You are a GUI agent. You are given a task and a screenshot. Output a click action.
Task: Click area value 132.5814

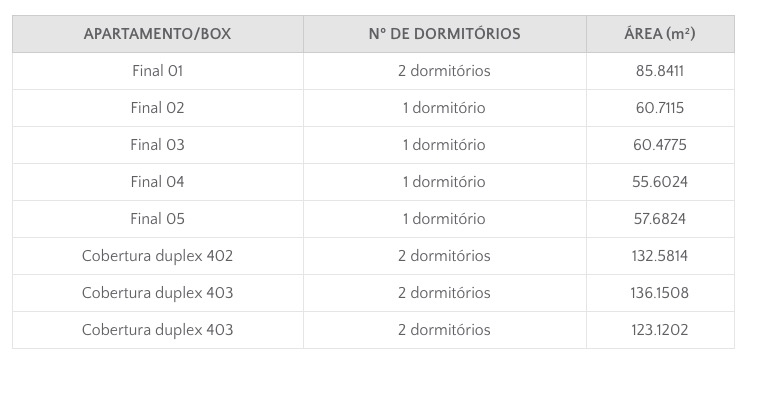pos(659,256)
